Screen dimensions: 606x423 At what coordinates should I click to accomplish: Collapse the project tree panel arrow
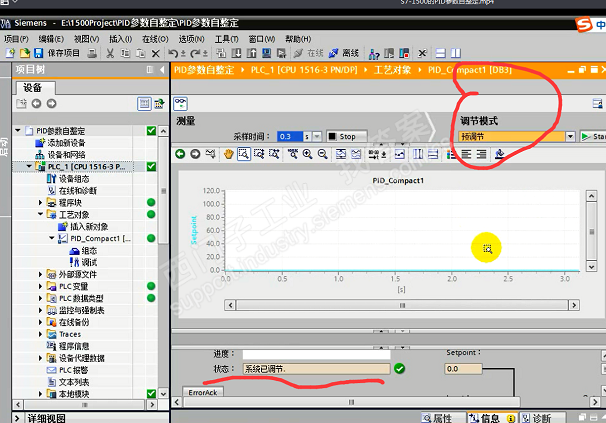[x=162, y=70]
